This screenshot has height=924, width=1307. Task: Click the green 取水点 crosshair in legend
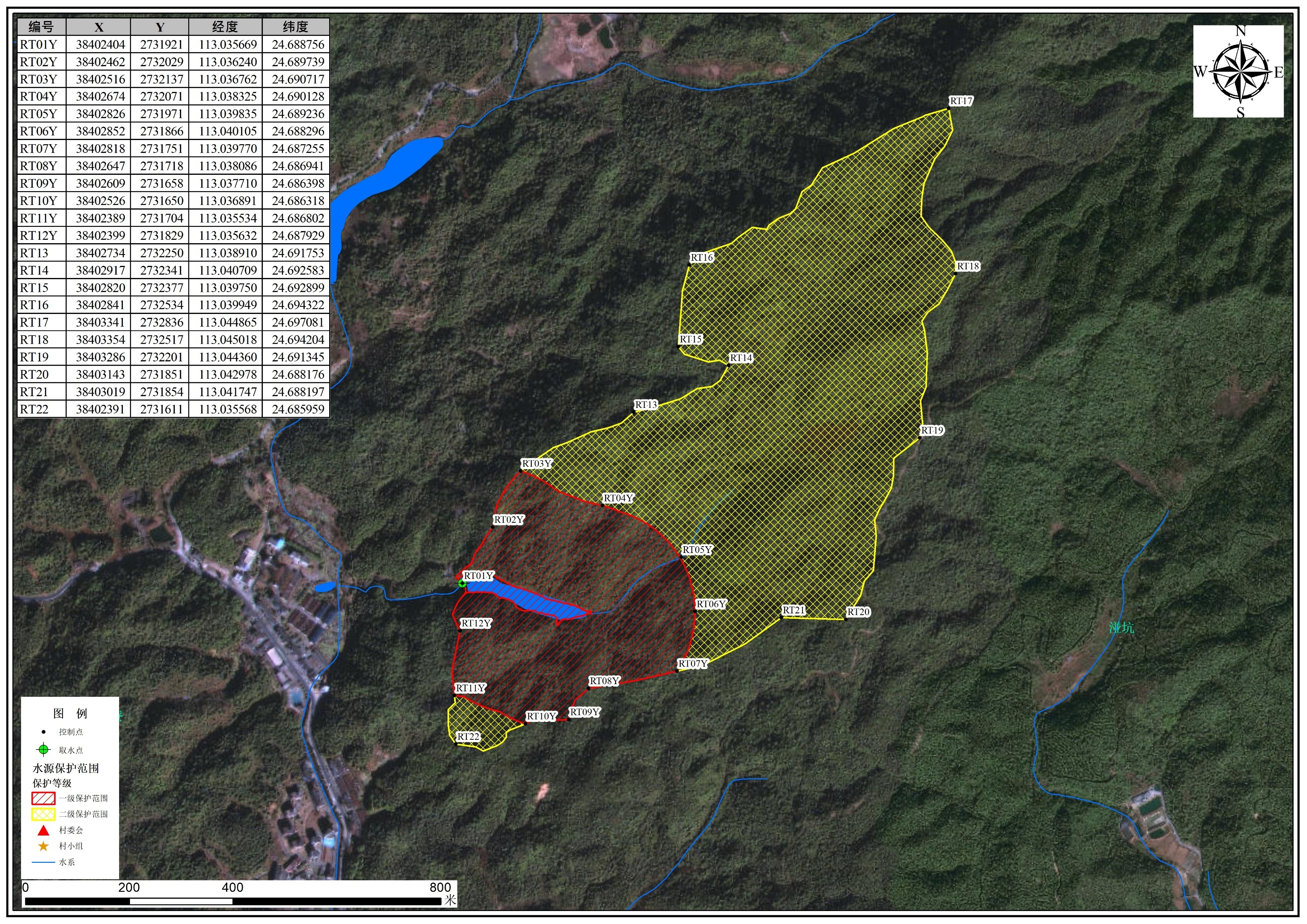[43, 749]
